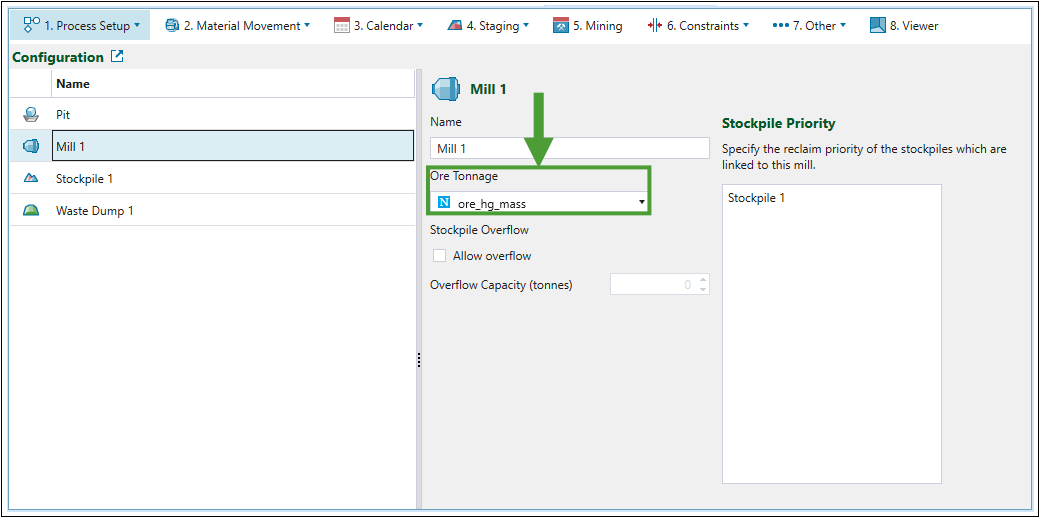Expand the 2. Material Movement menu
Viewport: 1040px width, 519px height.
point(238,25)
